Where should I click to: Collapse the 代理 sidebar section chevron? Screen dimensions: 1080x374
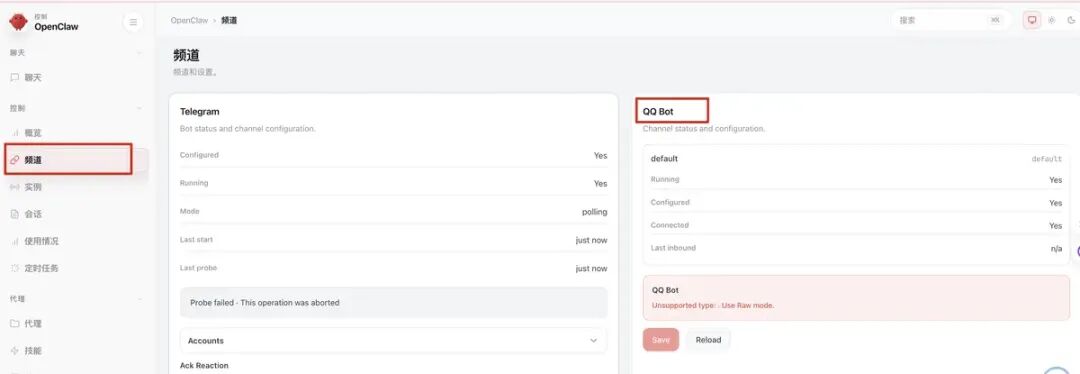point(140,299)
